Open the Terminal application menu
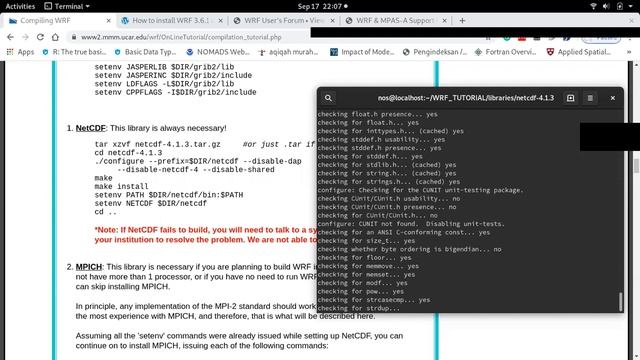This screenshot has width=640, height=360. pyautogui.click(x=67, y=6)
